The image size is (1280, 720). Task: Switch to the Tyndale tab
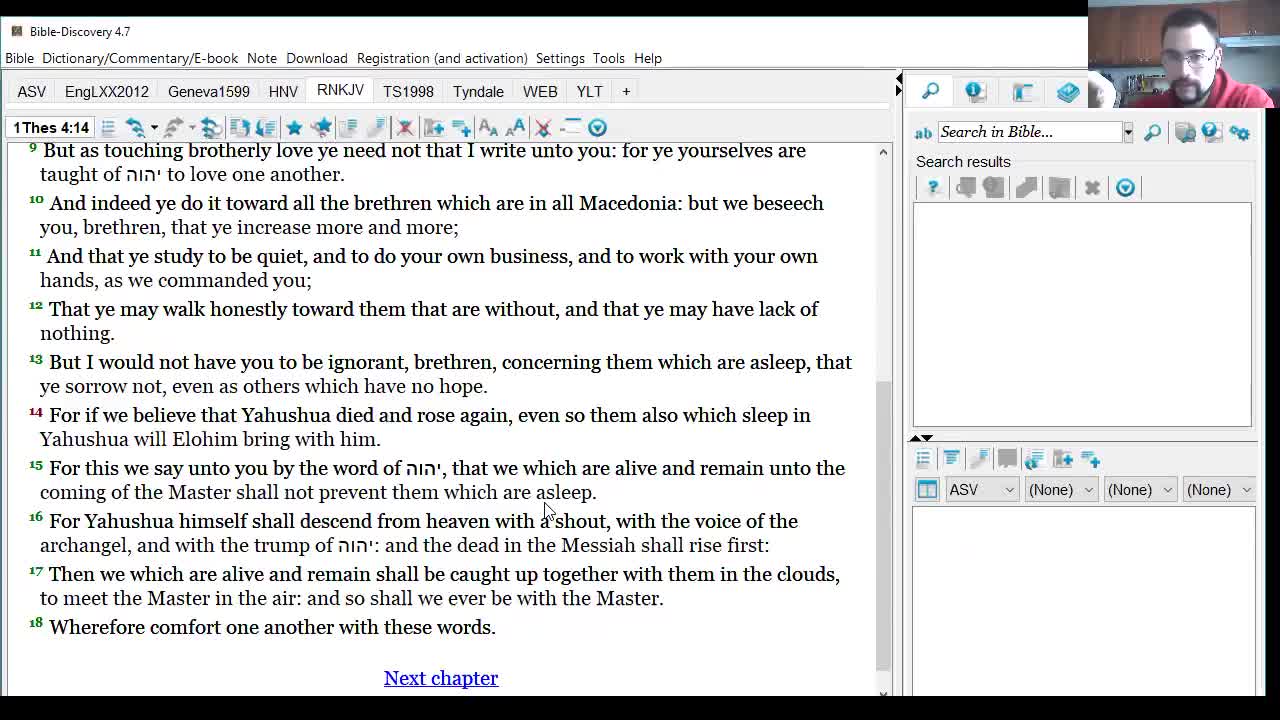[478, 91]
